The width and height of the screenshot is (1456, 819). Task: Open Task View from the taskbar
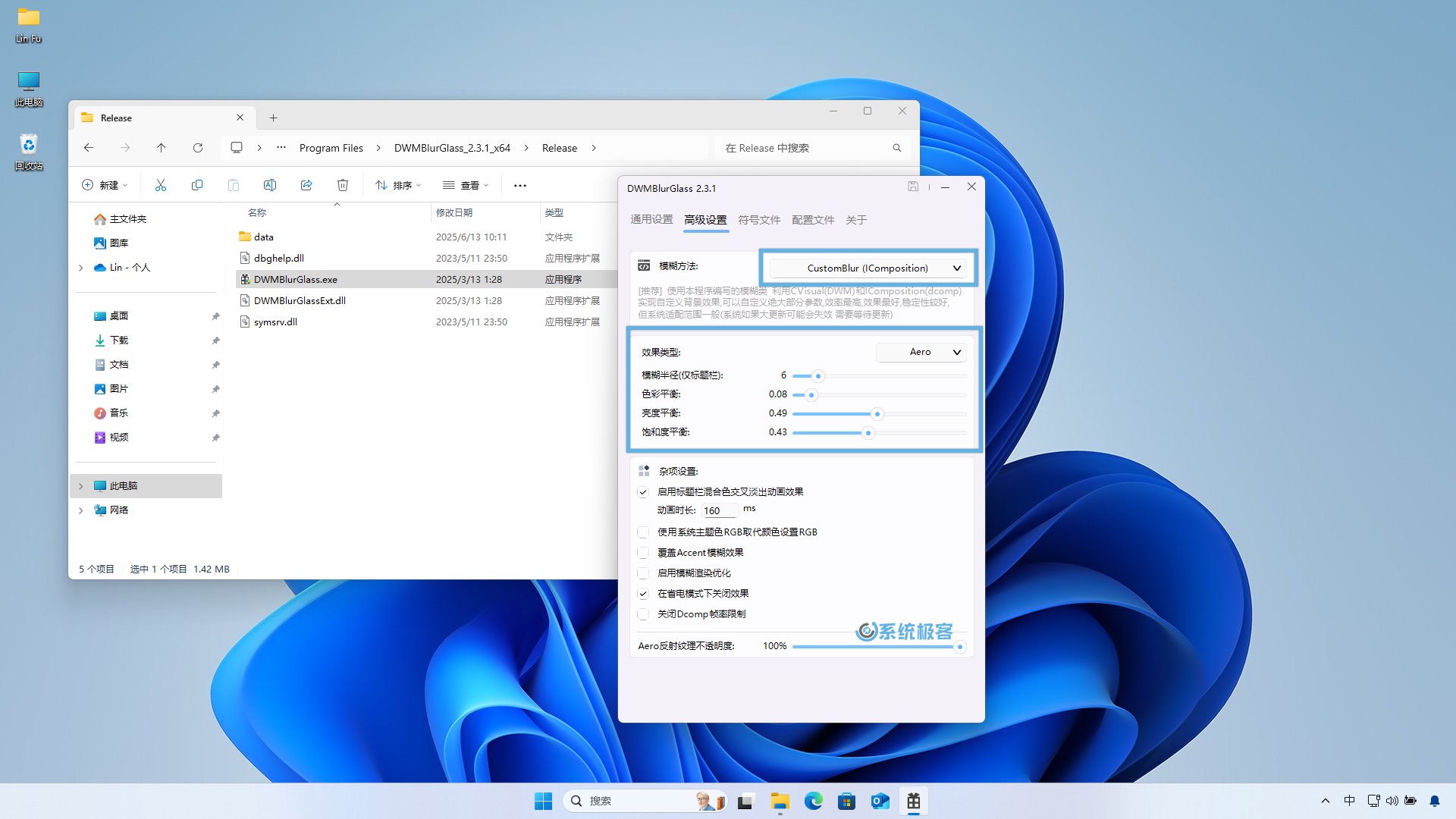747,801
